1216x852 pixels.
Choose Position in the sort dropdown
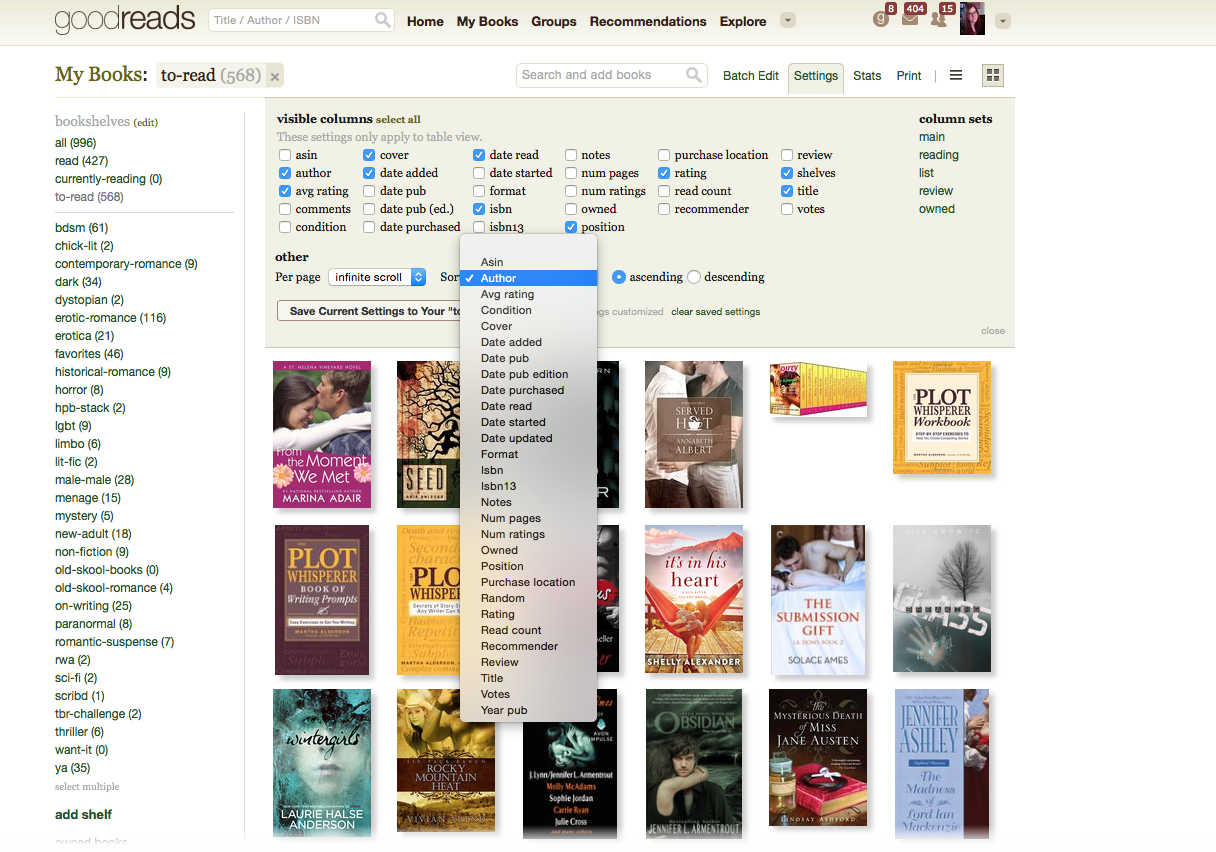coord(528,566)
